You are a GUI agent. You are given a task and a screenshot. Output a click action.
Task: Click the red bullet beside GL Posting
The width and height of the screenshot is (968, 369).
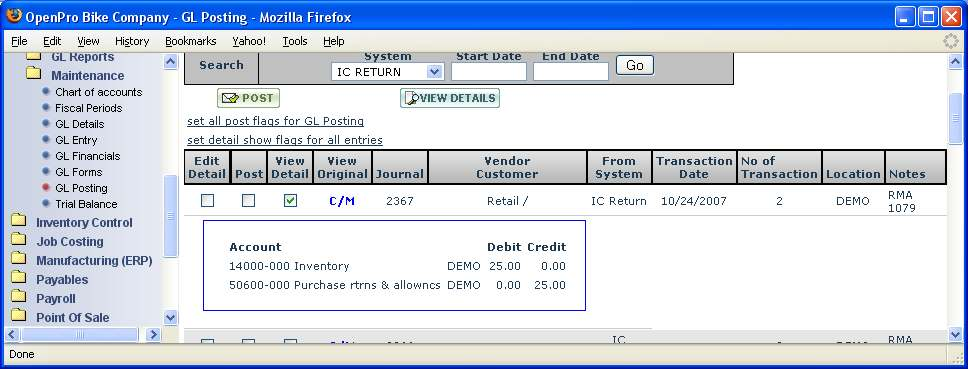click(46, 188)
